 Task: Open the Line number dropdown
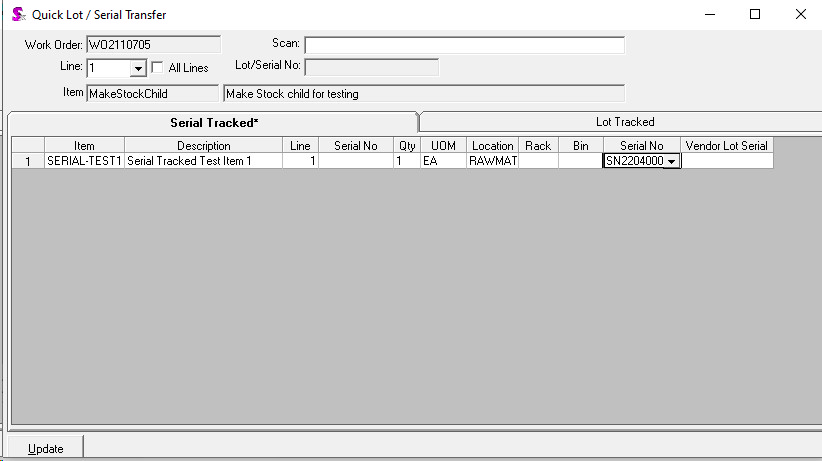[x=137, y=69]
